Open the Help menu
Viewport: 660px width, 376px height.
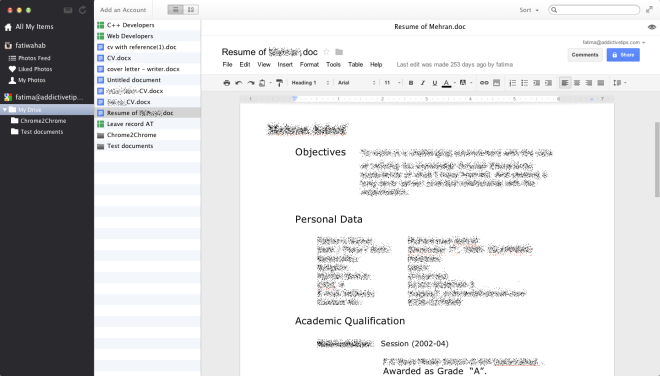(x=376, y=64)
